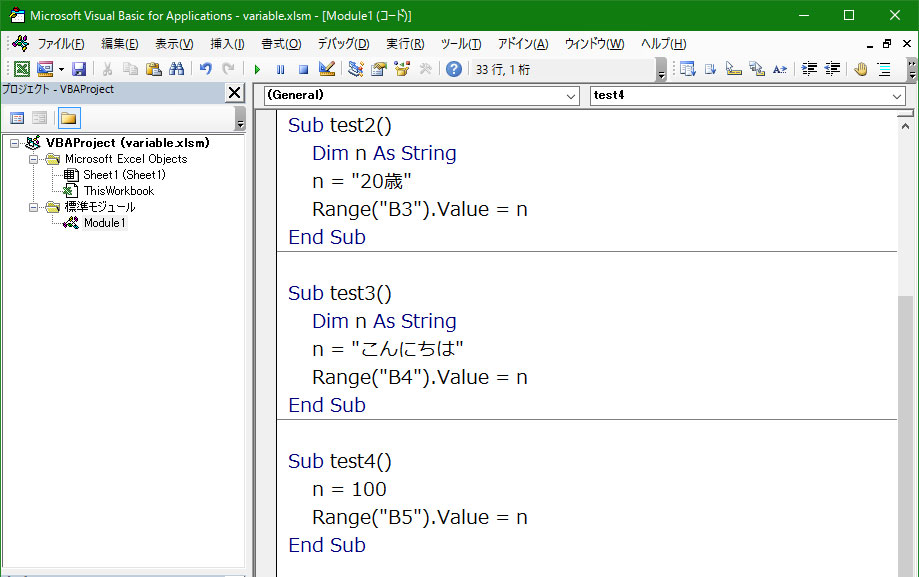Click the List Properties/Methods icon
Screen dimensions: 919x577
(x=687, y=69)
